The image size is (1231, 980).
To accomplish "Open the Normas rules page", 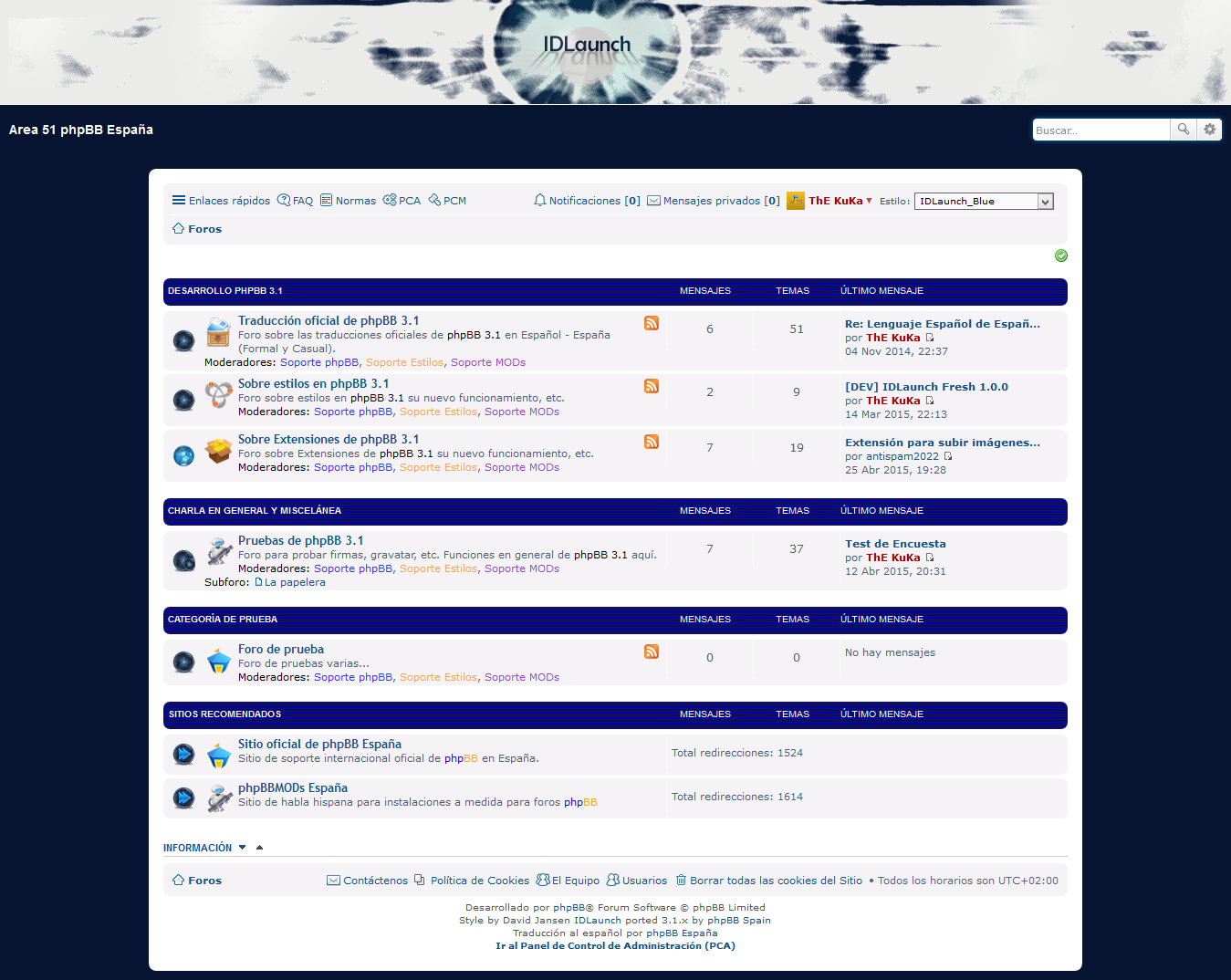I will point(348,201).
